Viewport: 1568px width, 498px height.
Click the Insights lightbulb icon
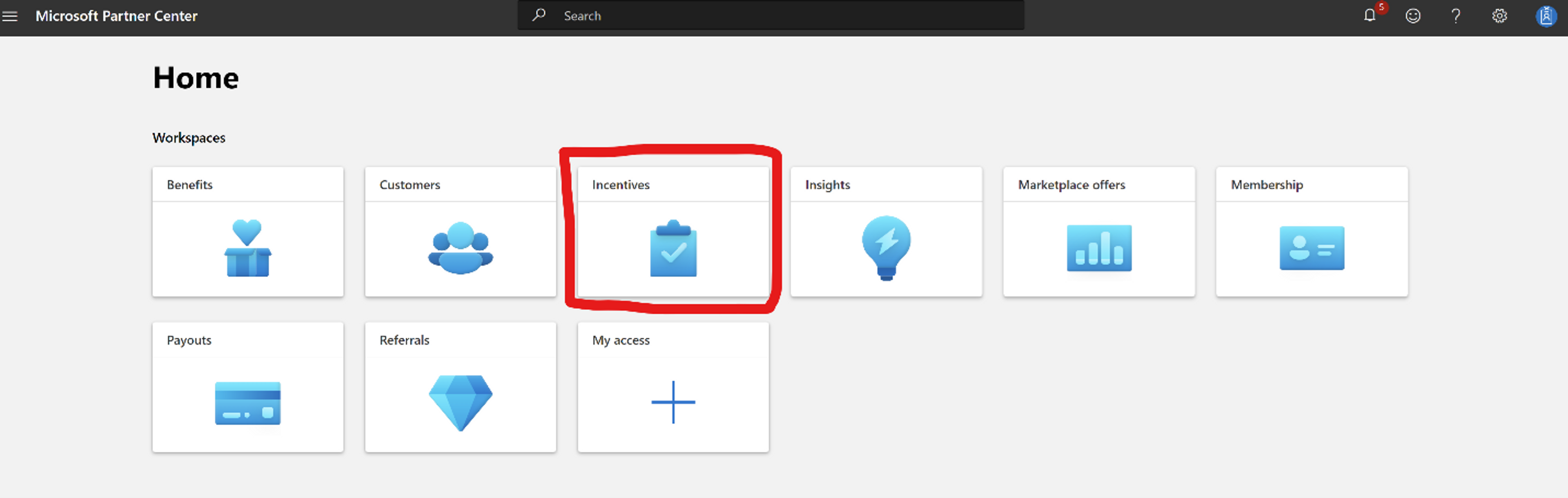click(x=886, y=248)
